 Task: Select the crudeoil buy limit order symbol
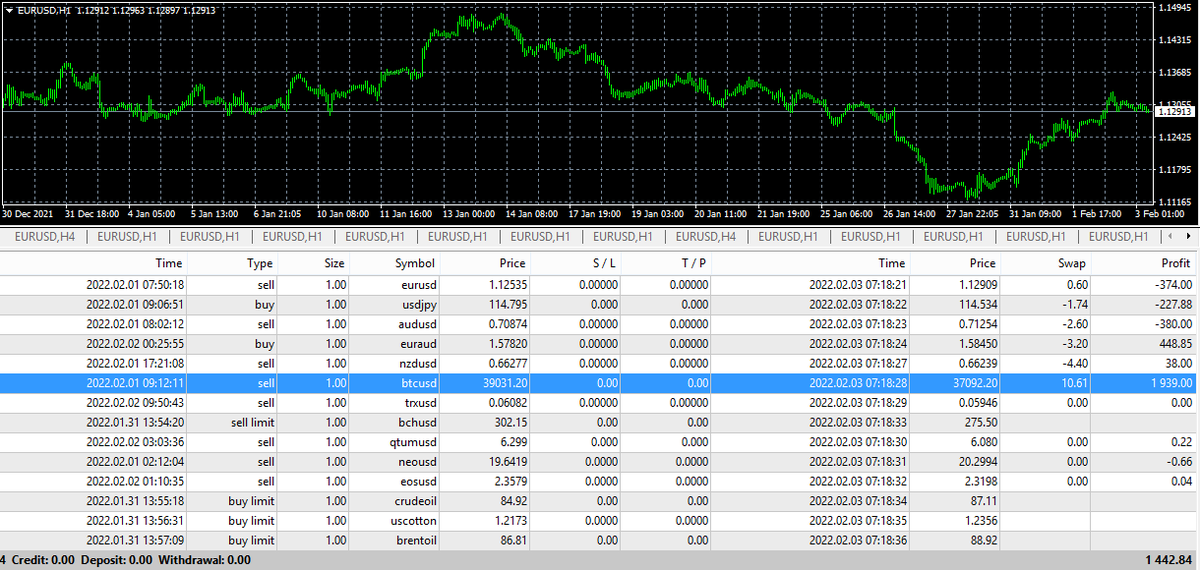414,500
